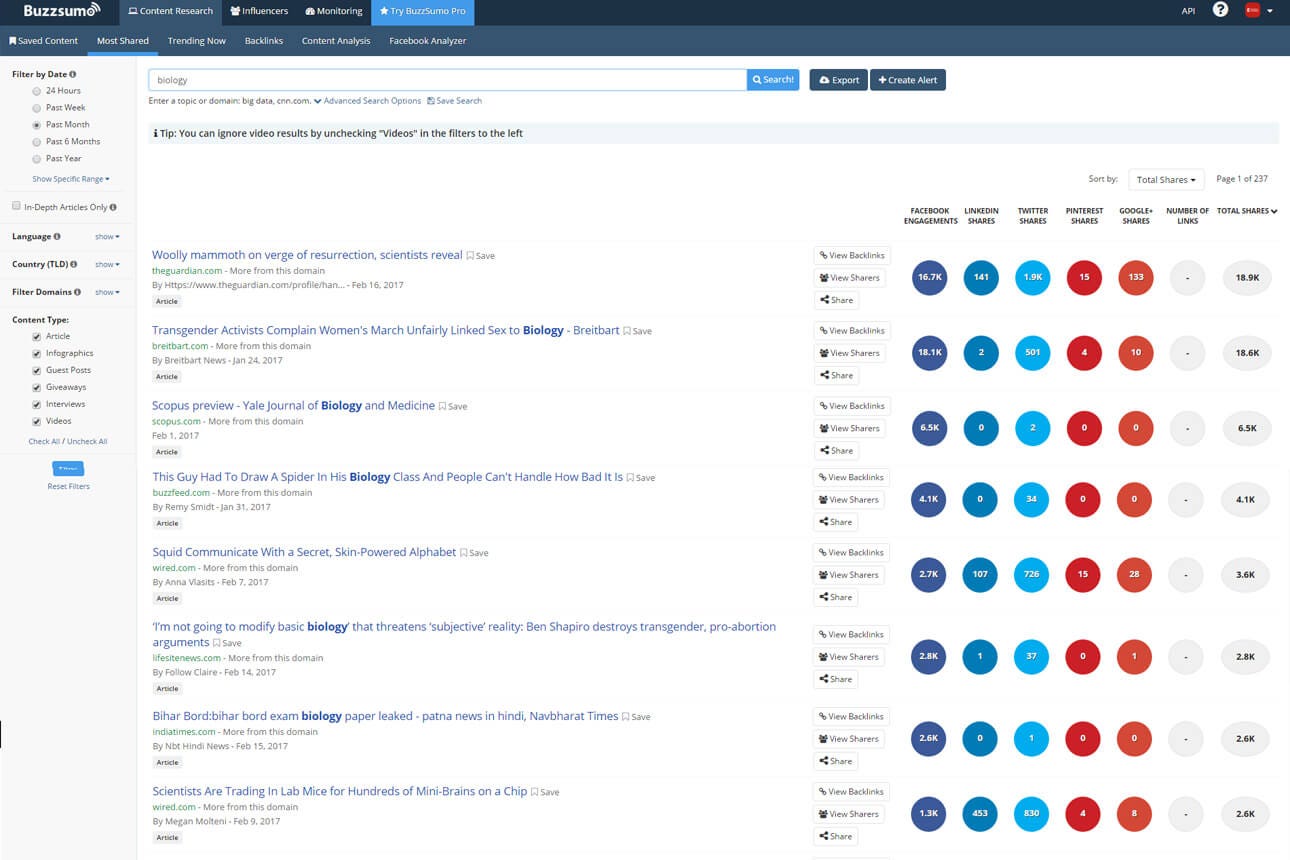The width and height of the screenshot is (1290, 860).
Task: Open the Facebook Analyzer tab
Action: [428, 41]
